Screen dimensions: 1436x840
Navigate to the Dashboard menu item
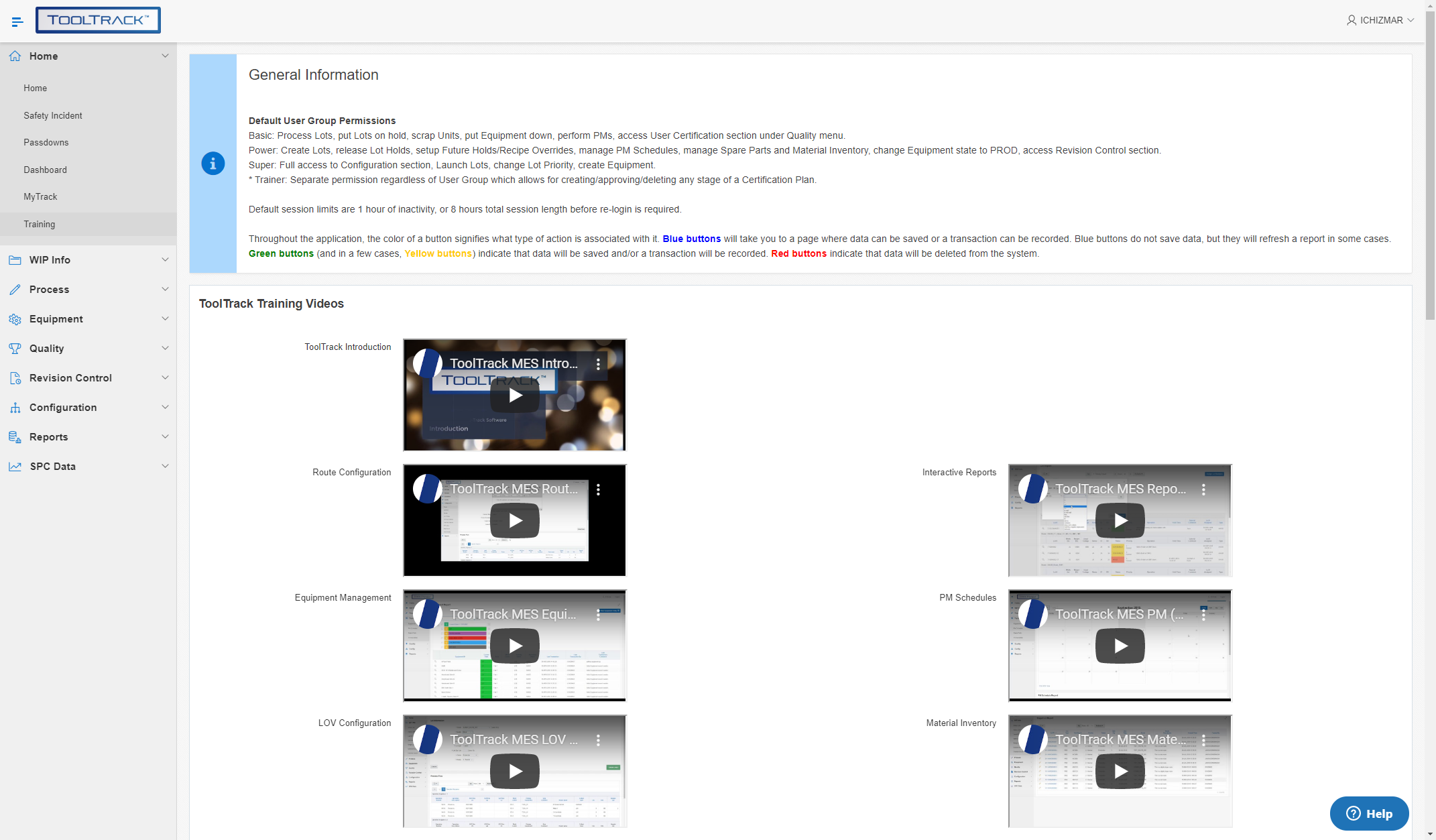(x=45, y=170)
